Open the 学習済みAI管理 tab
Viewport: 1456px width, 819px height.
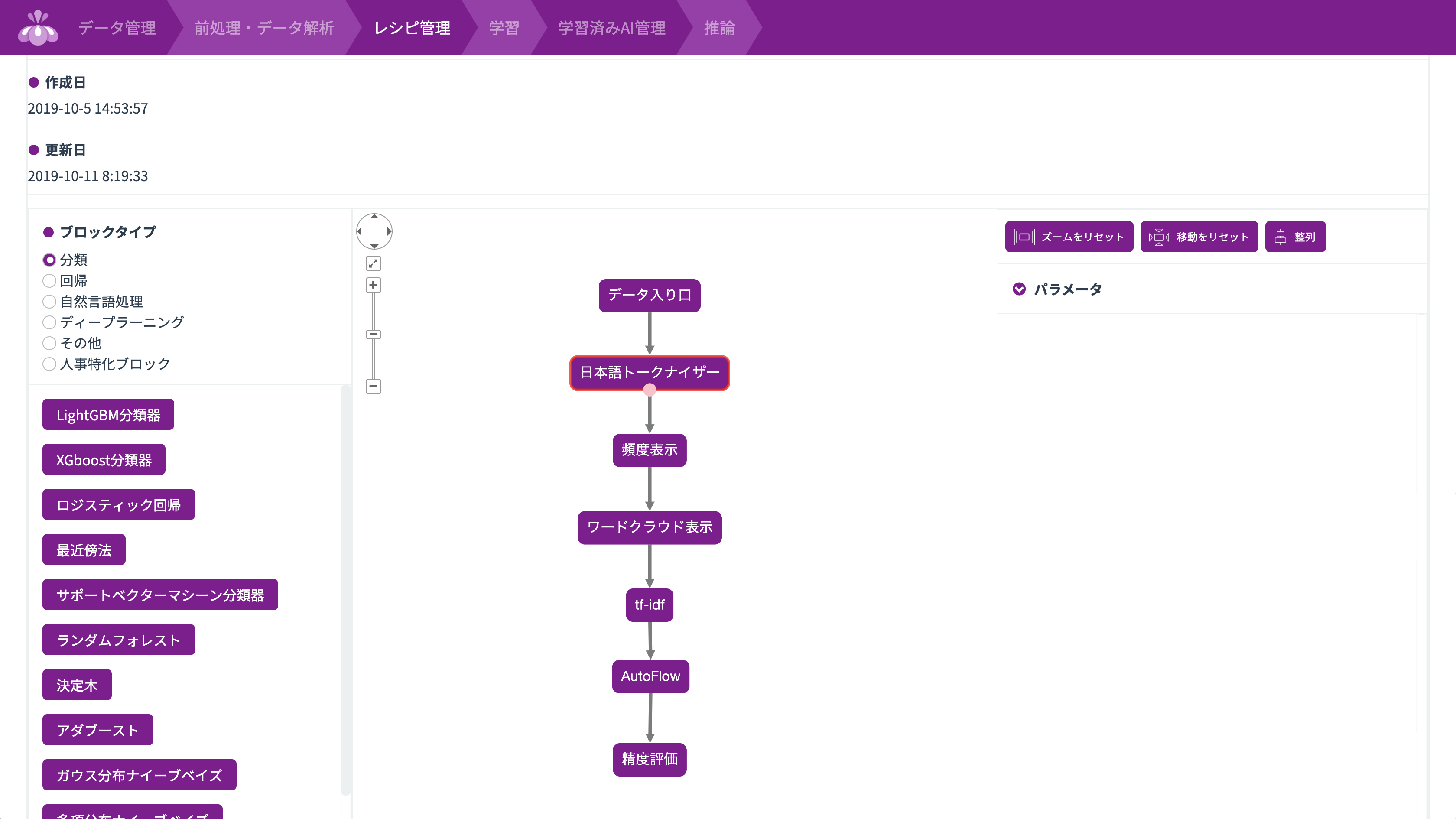612,28
